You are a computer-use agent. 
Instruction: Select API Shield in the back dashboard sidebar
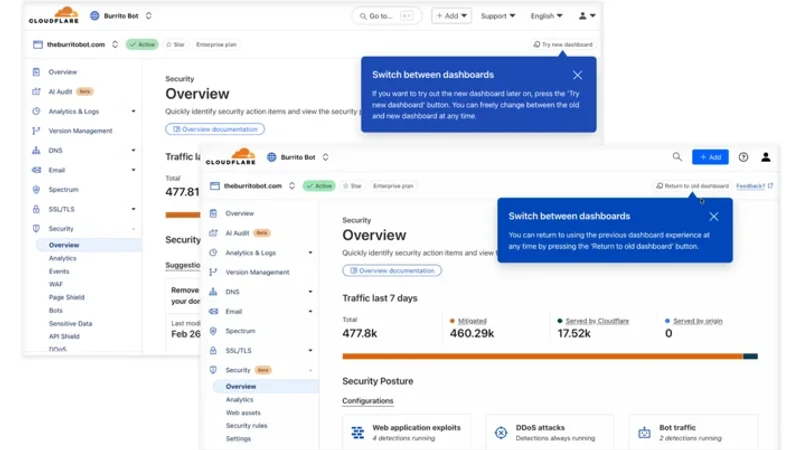pos(64,336)
